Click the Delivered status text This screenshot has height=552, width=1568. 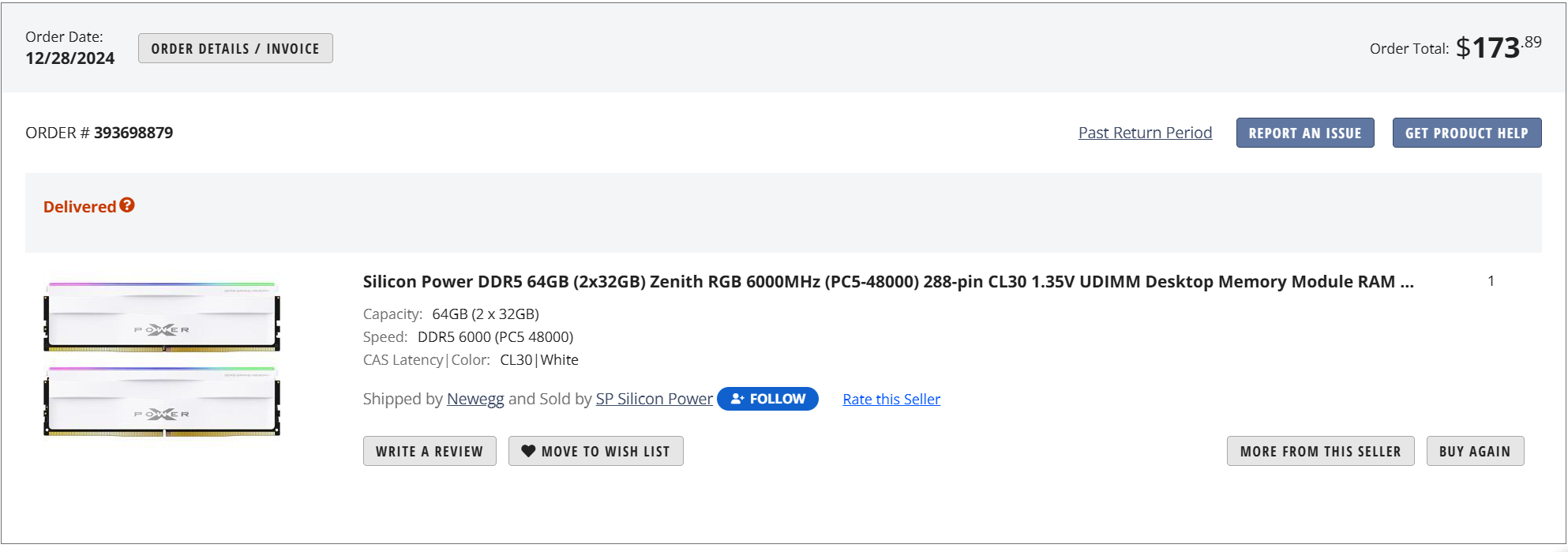coord(80,207)
